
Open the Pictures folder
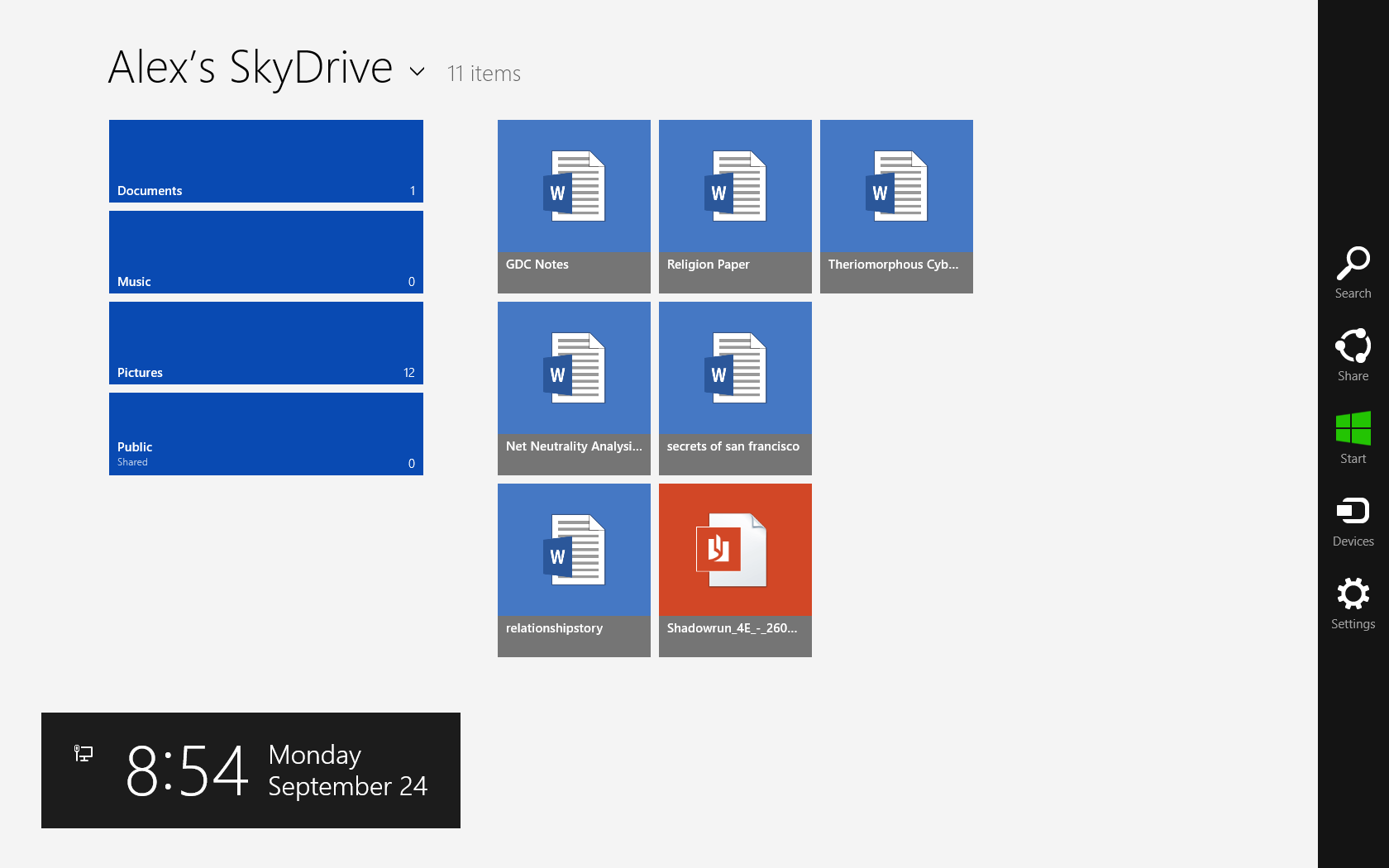pyautogui.click(x=265, y=343)
